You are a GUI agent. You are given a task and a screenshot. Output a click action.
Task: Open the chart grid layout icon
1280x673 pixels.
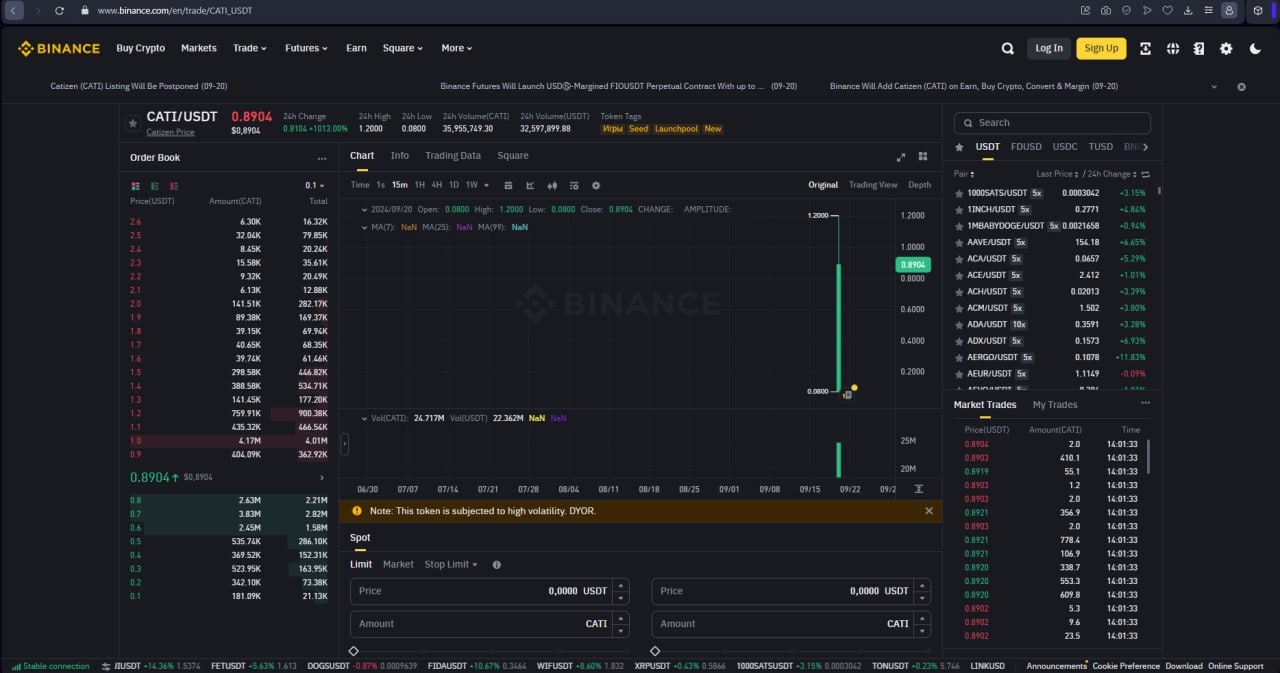click(923, 157)
